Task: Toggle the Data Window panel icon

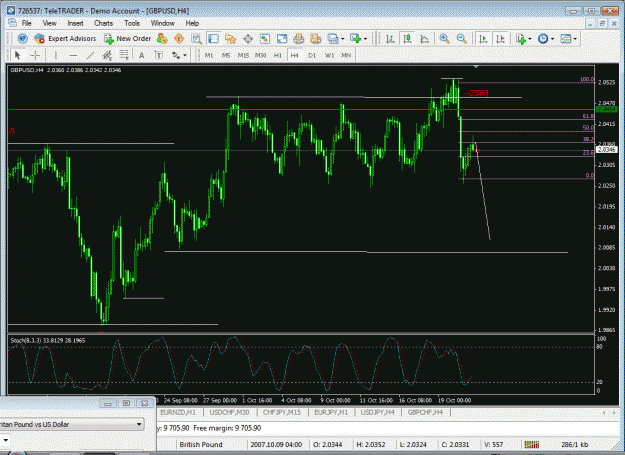Action: tap(214, 39)
